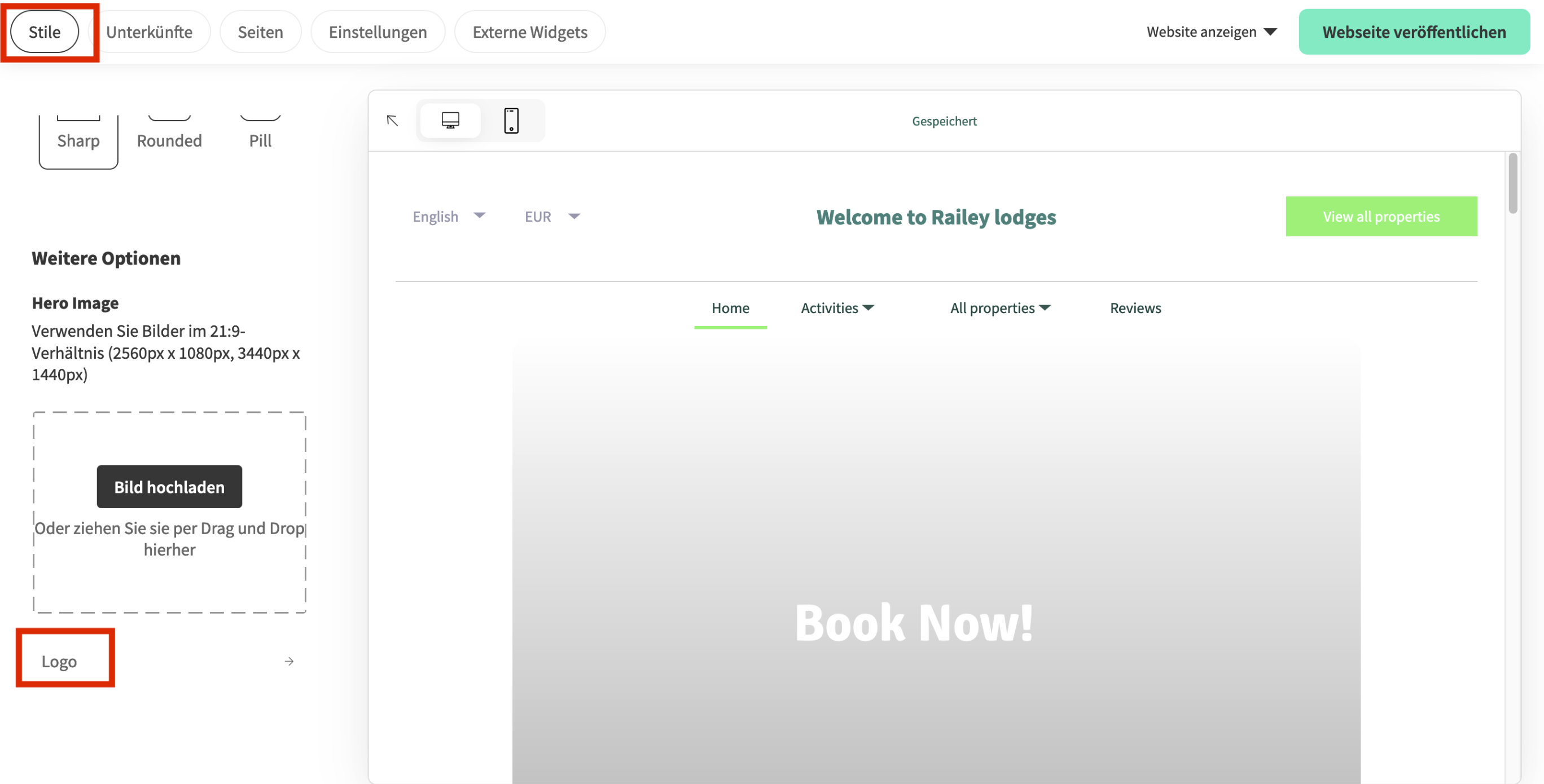This screenshot has width=1544, height=784.
Task: Switch to the Einstellungen tab
Action: click(378, 32)
